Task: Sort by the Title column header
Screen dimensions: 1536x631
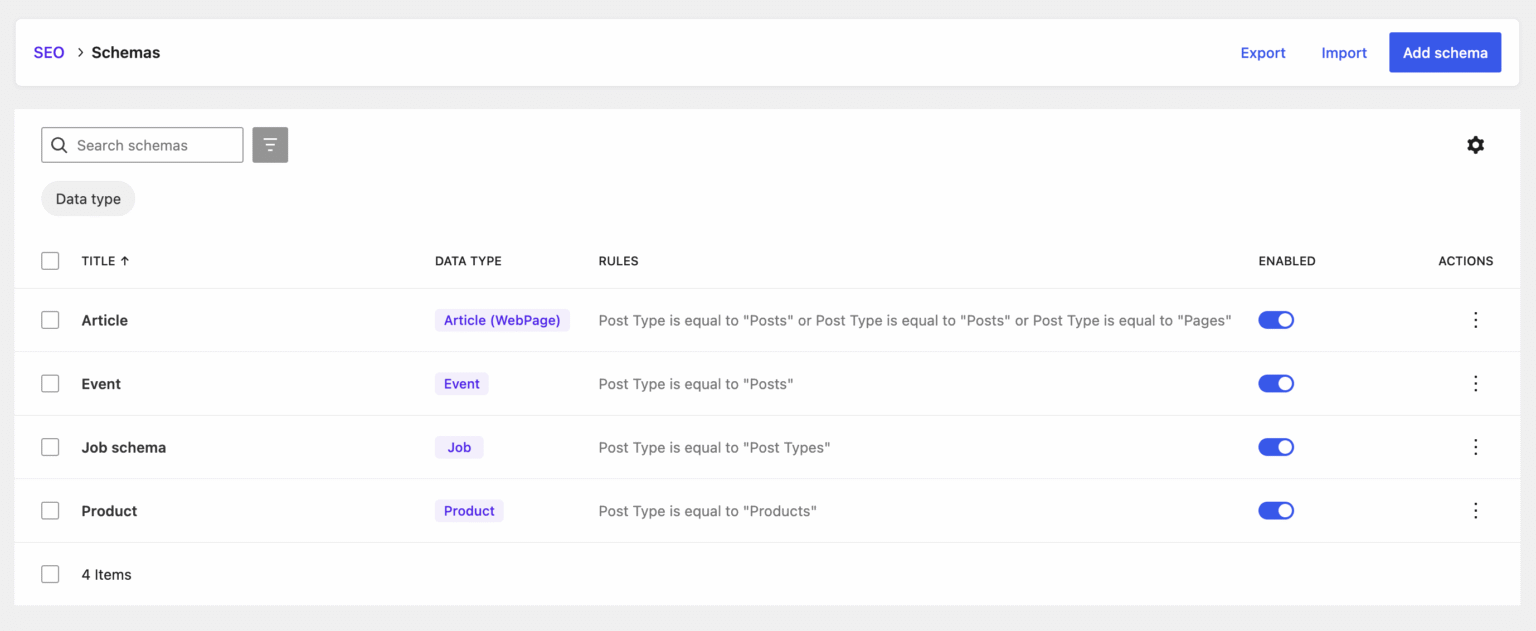Action: click(105, 261)
